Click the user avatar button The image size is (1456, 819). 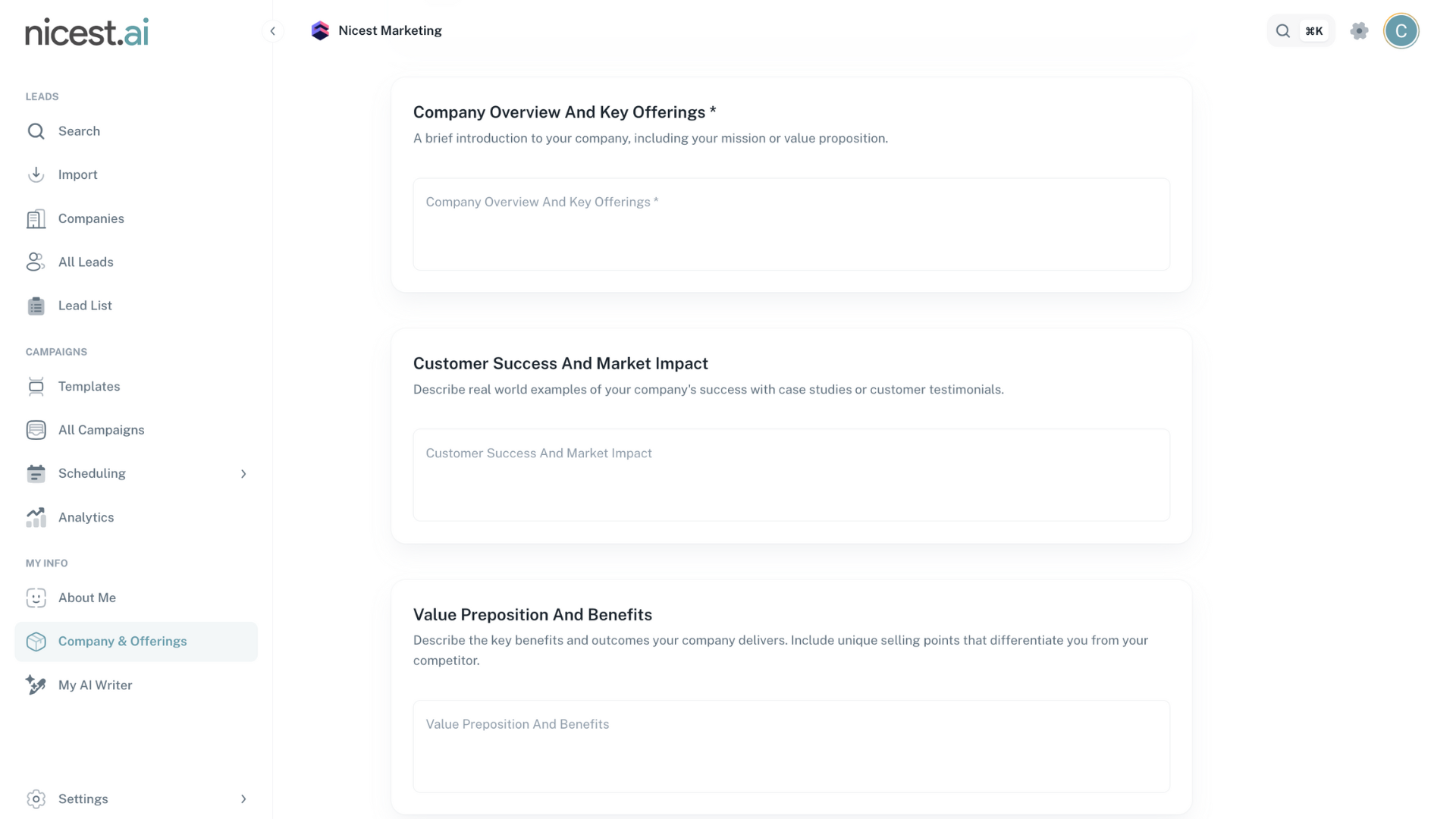point(1401,31)
